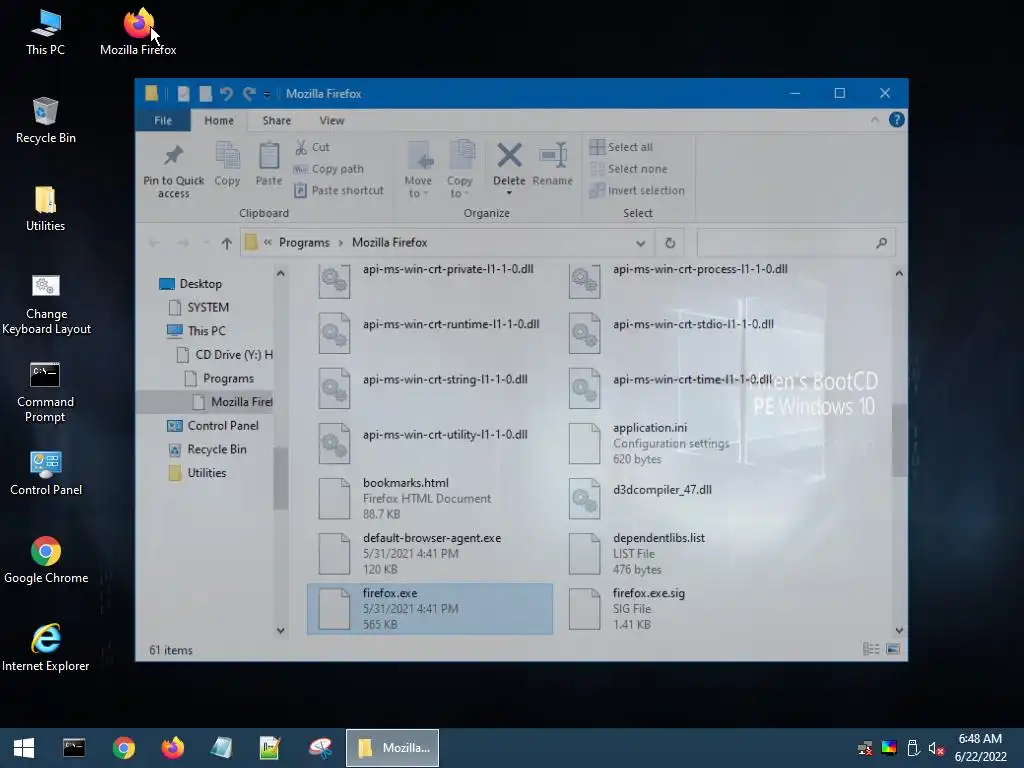This screenshot has width=1024, height=768.
Task: Open Google Chrome from taskbar
Action: (123, 748)
